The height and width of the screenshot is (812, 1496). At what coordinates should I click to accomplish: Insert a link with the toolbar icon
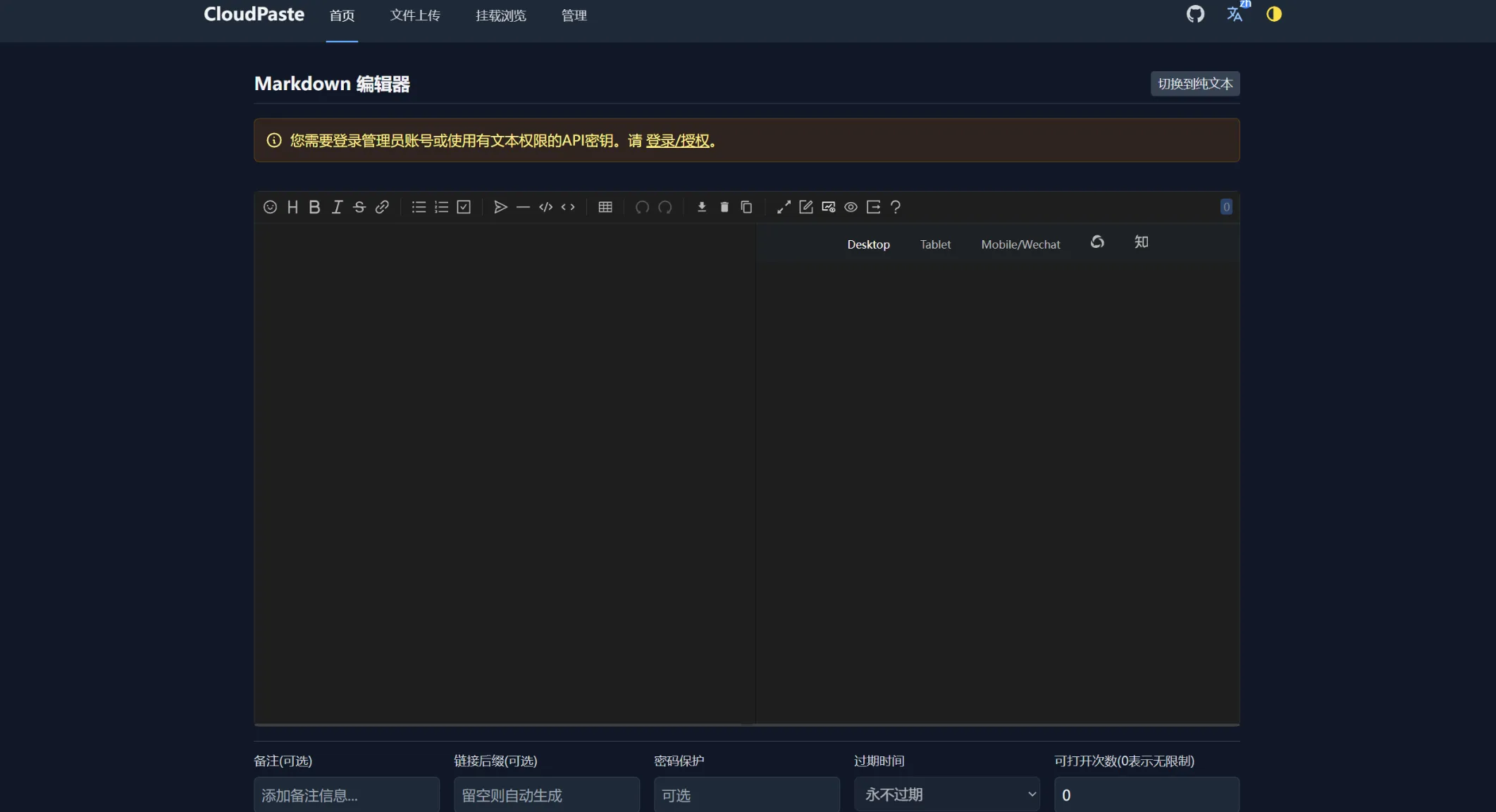coord(382,207)
